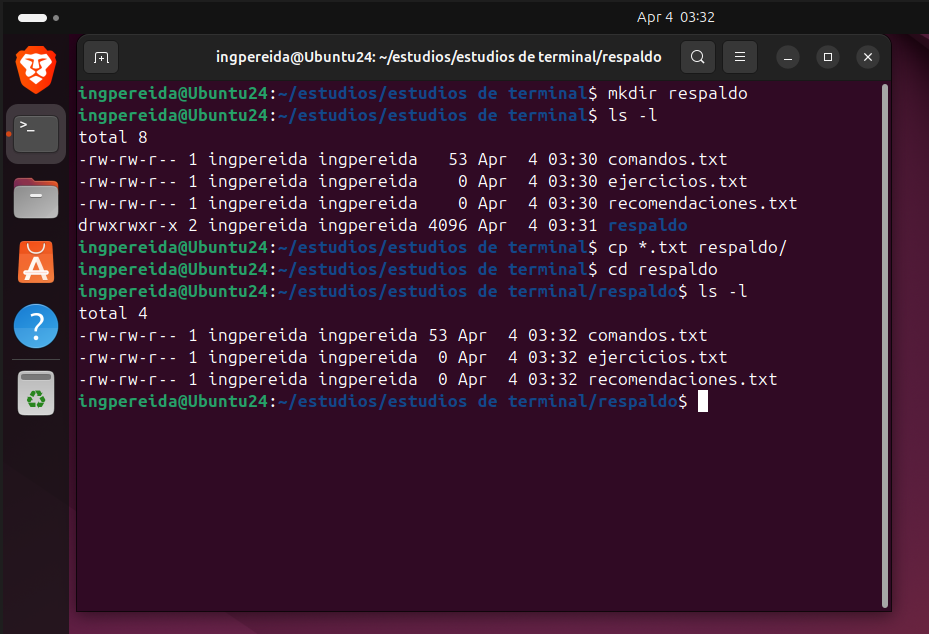929x634 pixels.
Task: Open the clock showing Apr 4 03:32
Action: pyautogui.click(x=675, y=17)
